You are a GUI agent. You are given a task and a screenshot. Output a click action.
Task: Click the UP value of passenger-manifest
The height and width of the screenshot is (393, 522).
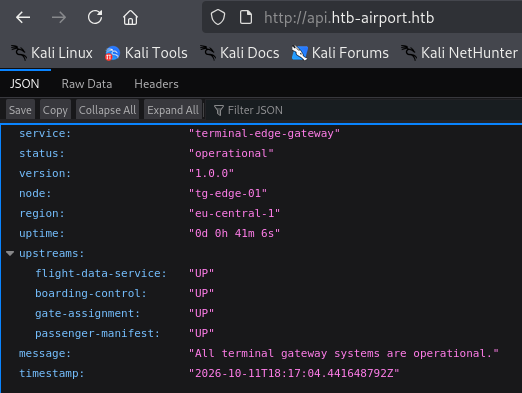[201, 333]
